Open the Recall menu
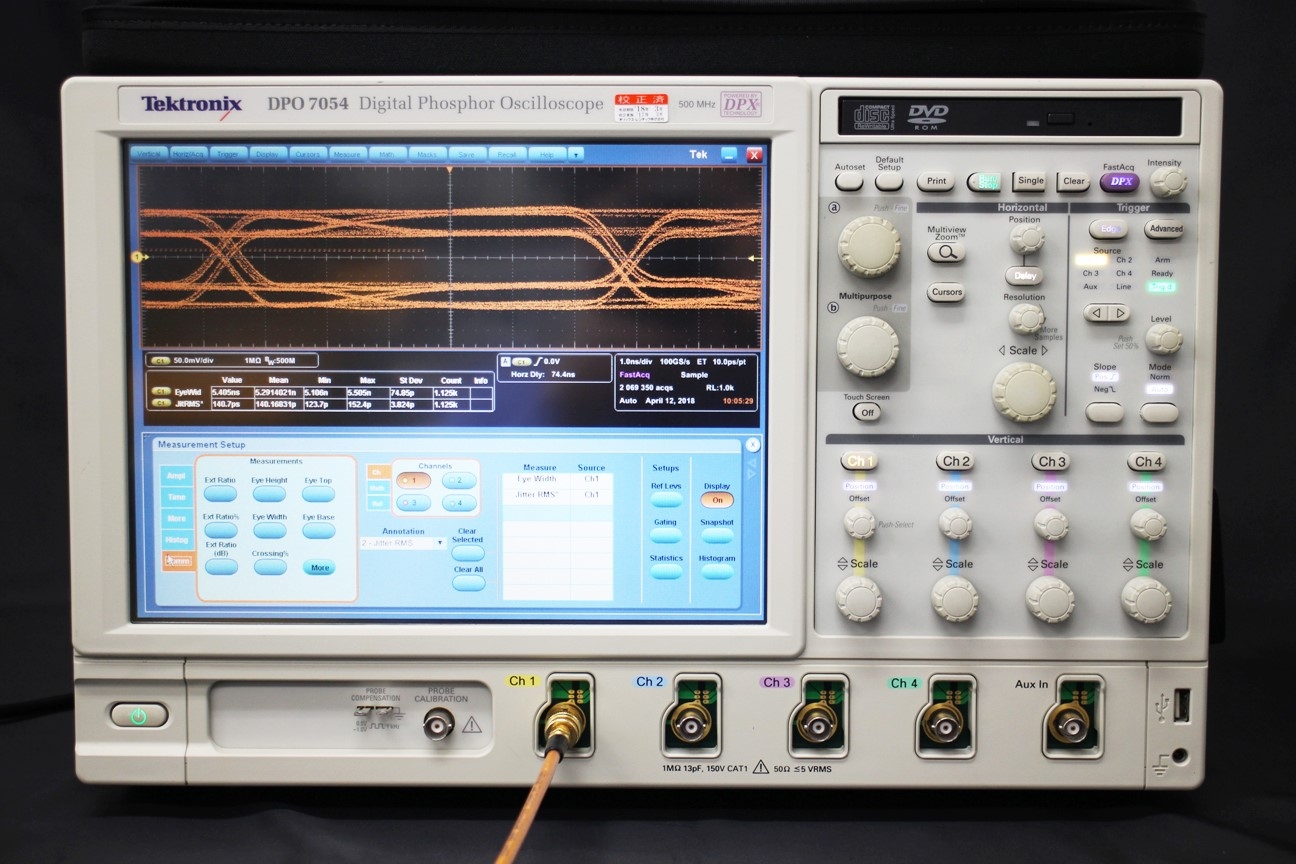Image resolution: width=1296 pixels, height=864 pixels. 506,154
